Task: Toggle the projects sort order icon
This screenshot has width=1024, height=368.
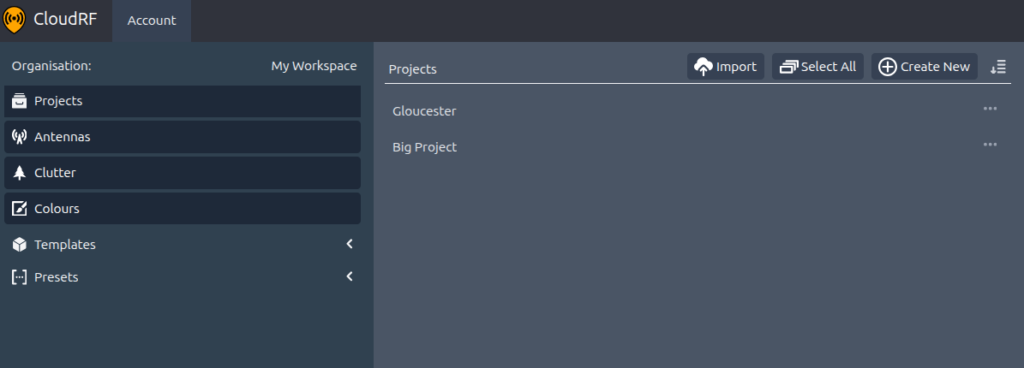Action: tap(998, 67)
